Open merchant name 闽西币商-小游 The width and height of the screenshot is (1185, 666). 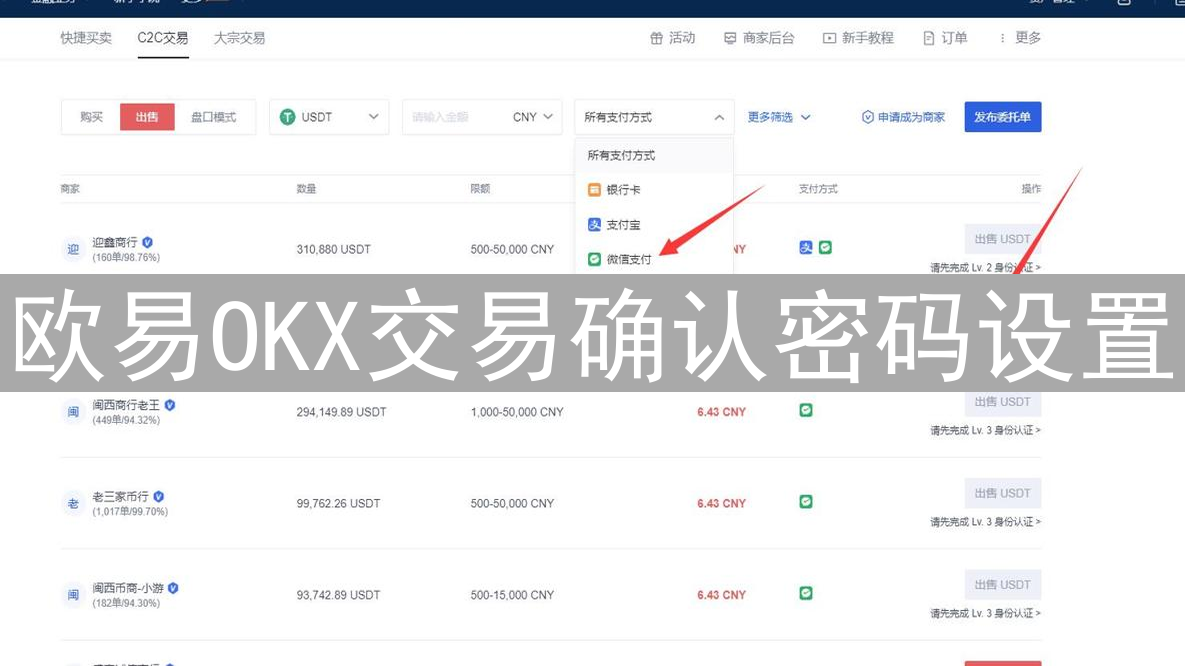tap(128, 588)
